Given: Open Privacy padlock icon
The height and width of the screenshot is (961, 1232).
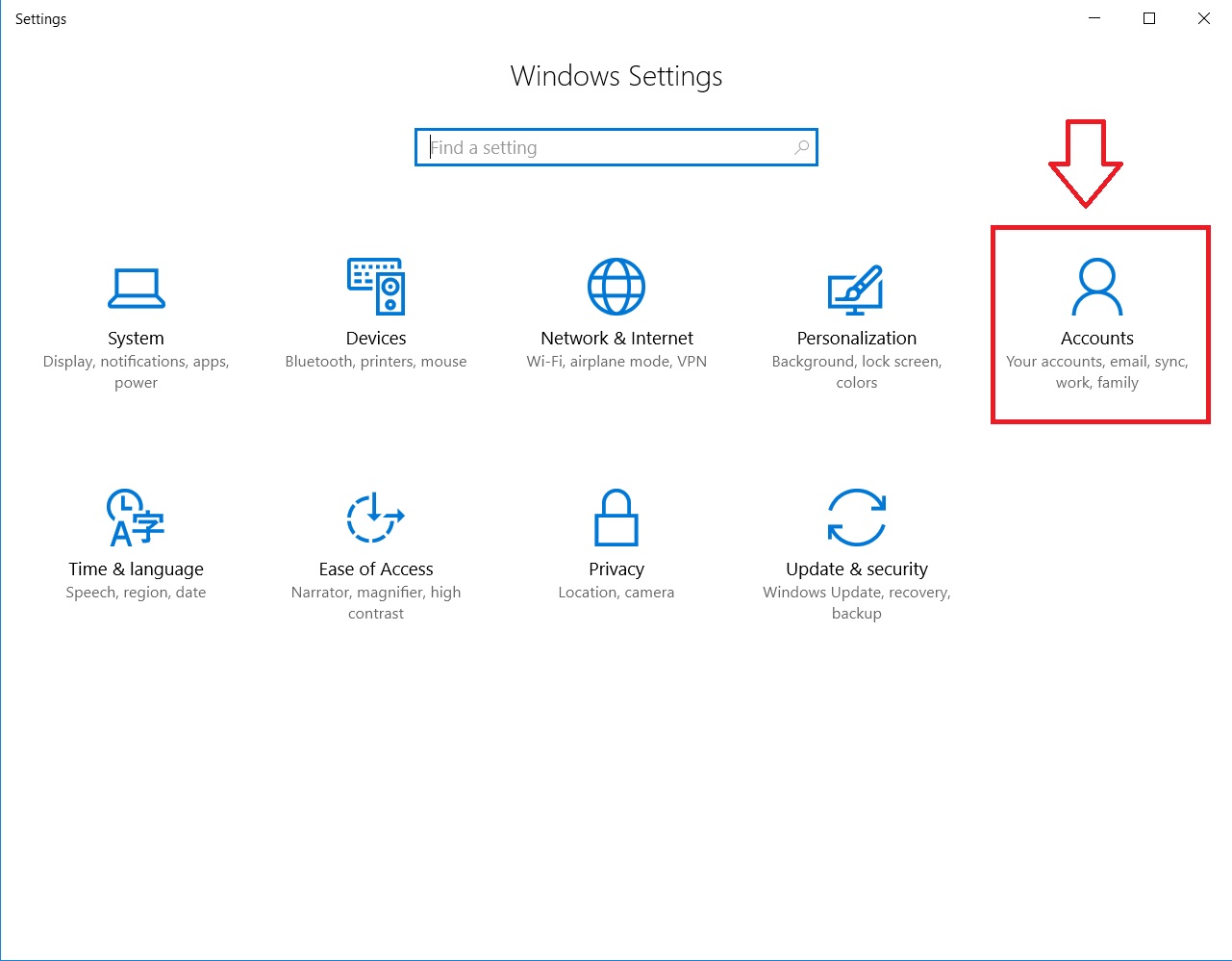Looking at the screenshot, I should tap(616, 518).
